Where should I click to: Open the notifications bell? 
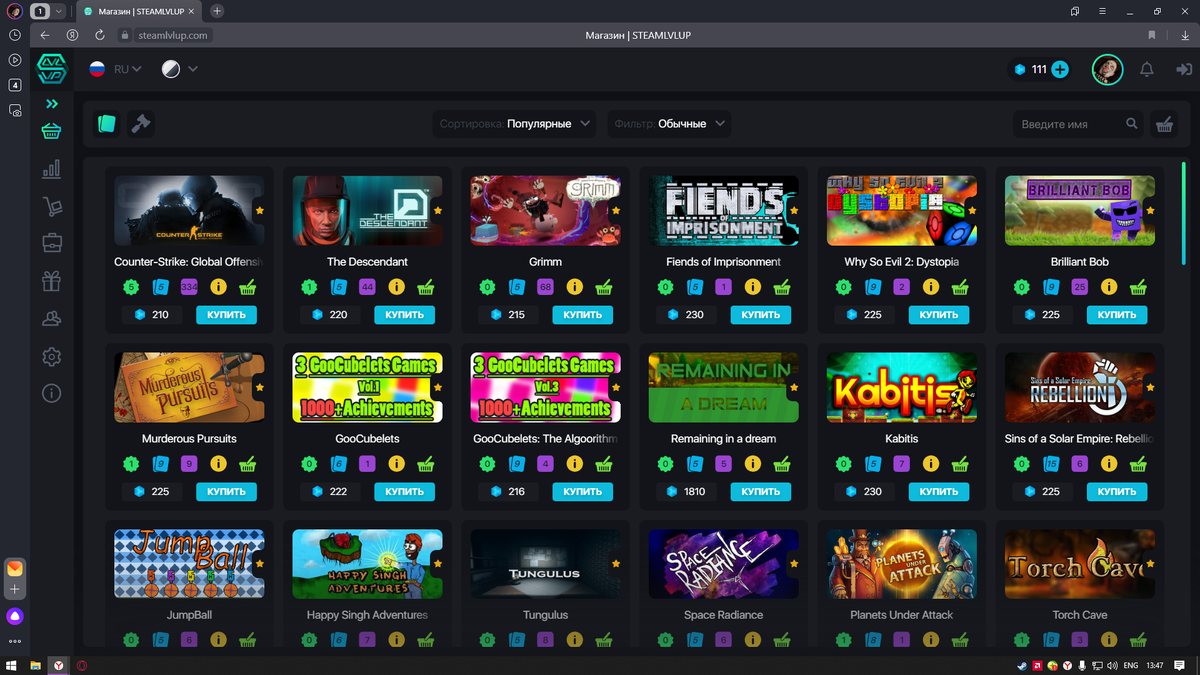1147,69
